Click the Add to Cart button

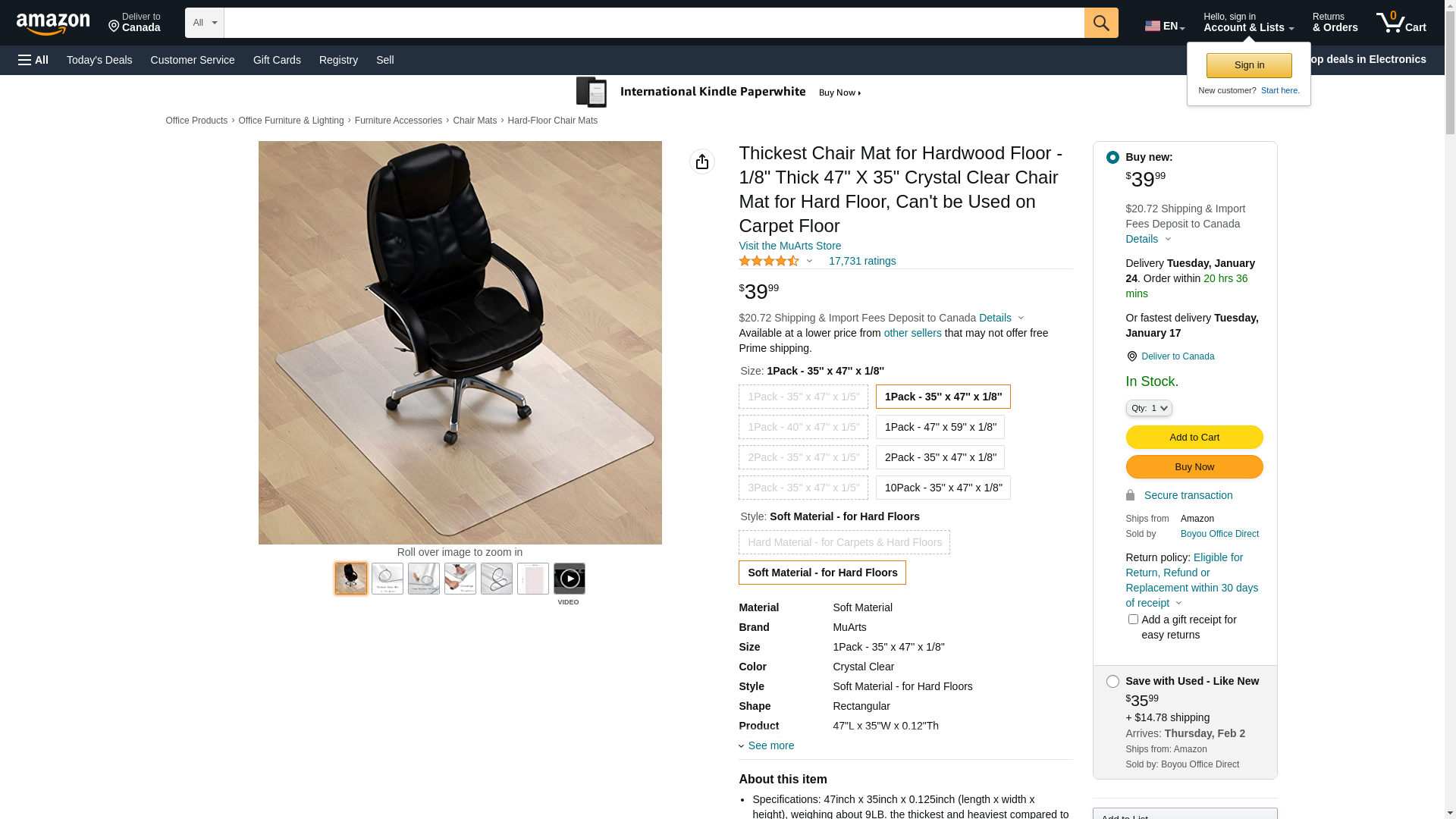pos(1194,437)
